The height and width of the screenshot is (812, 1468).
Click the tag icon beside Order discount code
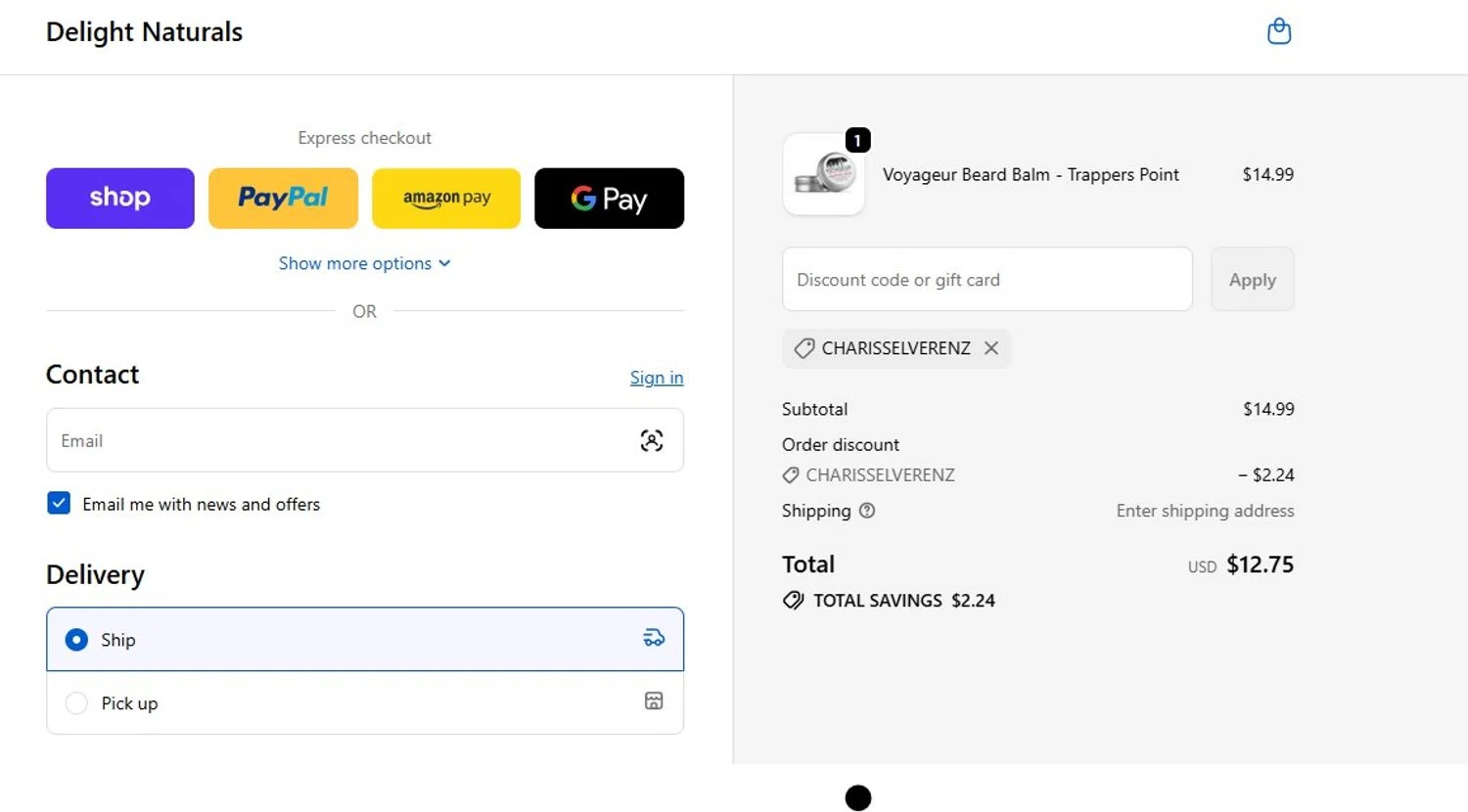791,475
